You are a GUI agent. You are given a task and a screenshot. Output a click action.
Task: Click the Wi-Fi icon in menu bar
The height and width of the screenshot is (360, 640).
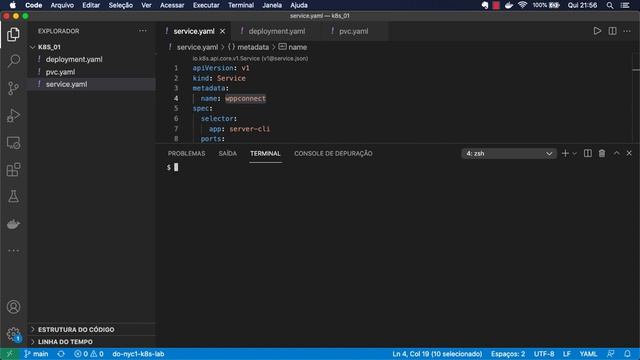(522, 5)
